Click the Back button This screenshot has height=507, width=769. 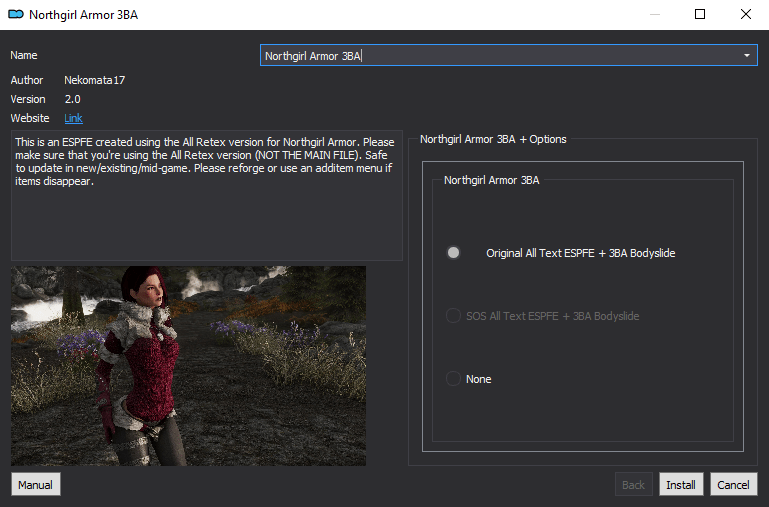click(634, 484)
